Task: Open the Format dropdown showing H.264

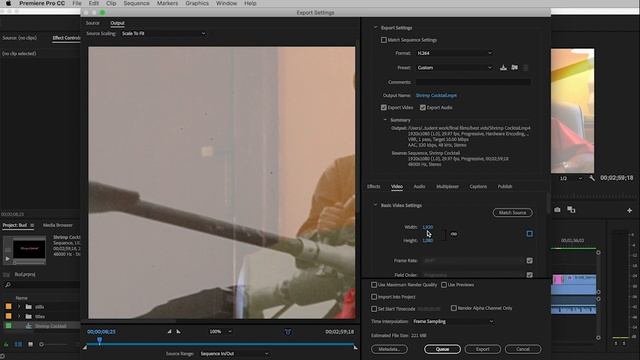Action: point(454,53)
